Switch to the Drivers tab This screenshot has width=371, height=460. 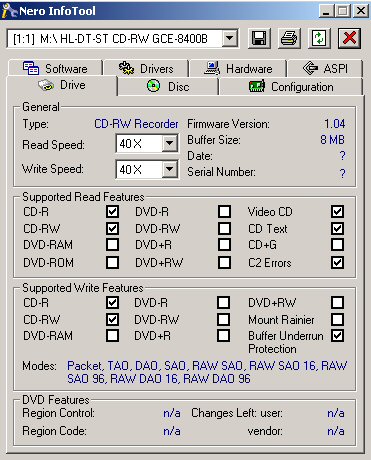pyautogui.click(x=146, y=69)
